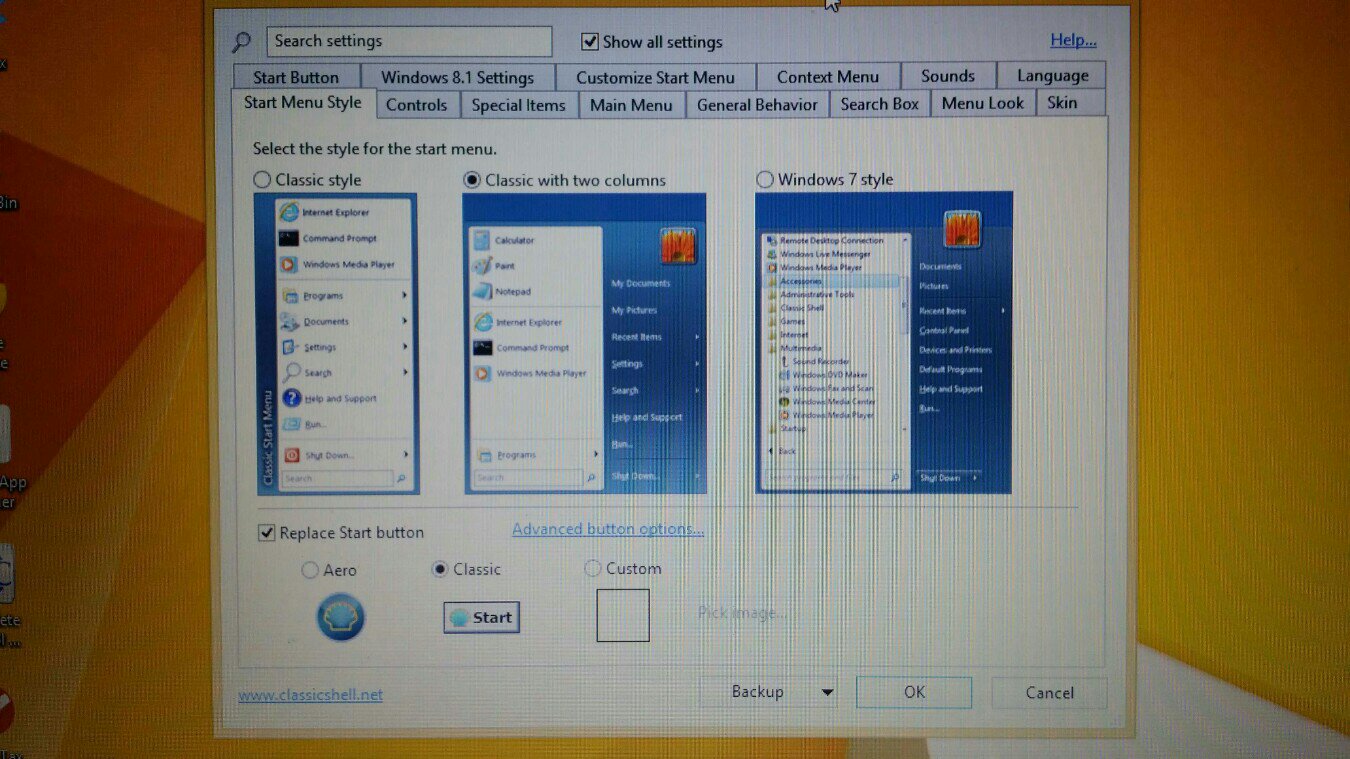This screenshot has height=759, width=1350.
Task: Click the Windows 7 style preview thumbnail
Action: click(x=884, y=343)
